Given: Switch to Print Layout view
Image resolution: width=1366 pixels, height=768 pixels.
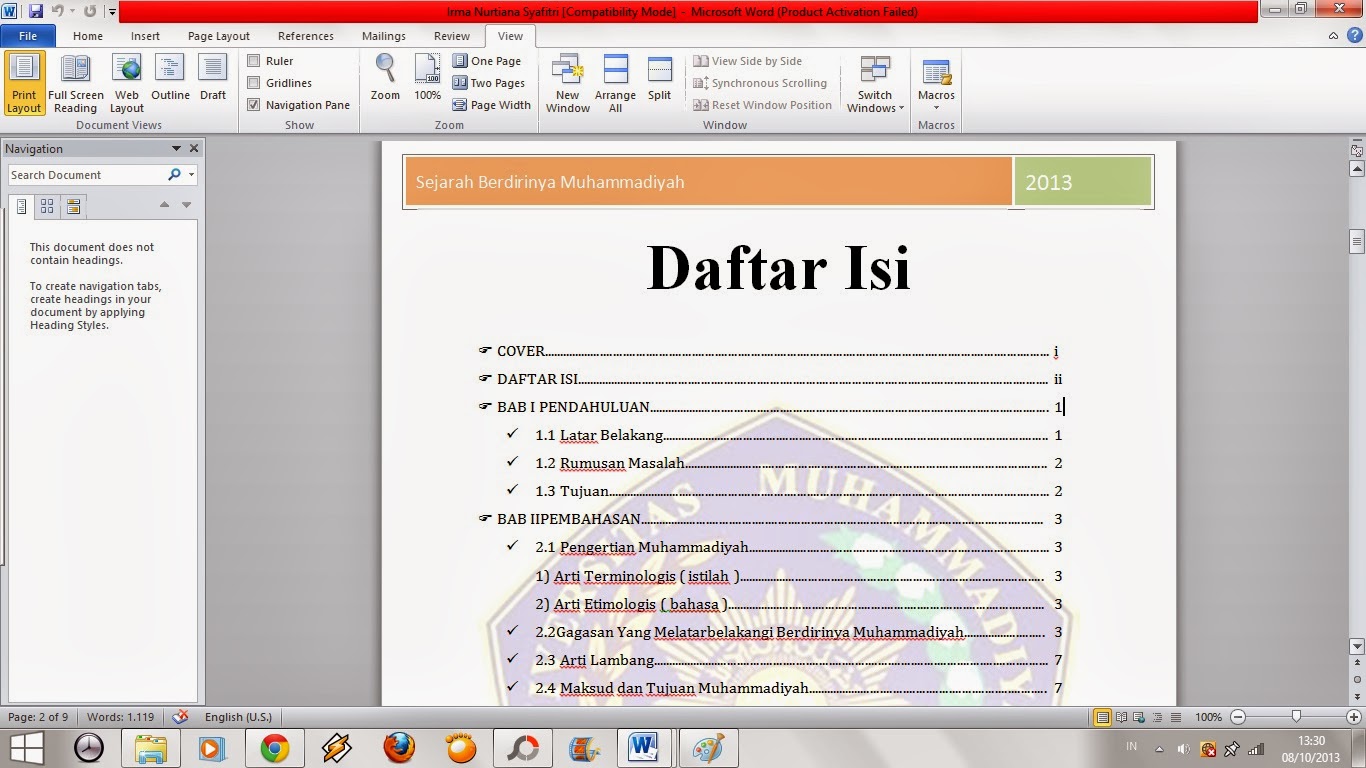Looking at the screenshot, I should pyautogui.click(x=24, y=84).
